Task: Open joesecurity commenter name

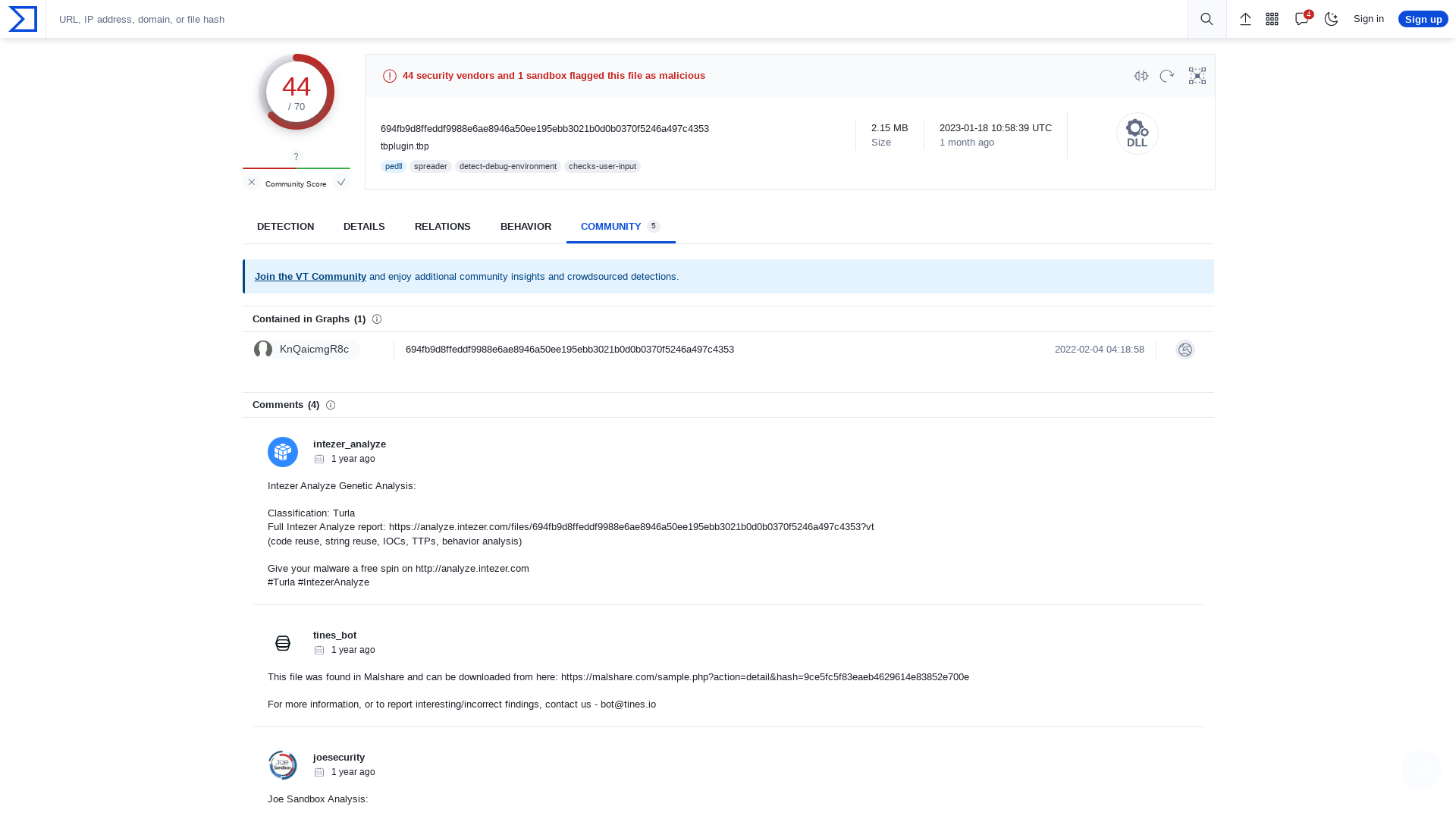Action: click(x=339, y=758)
